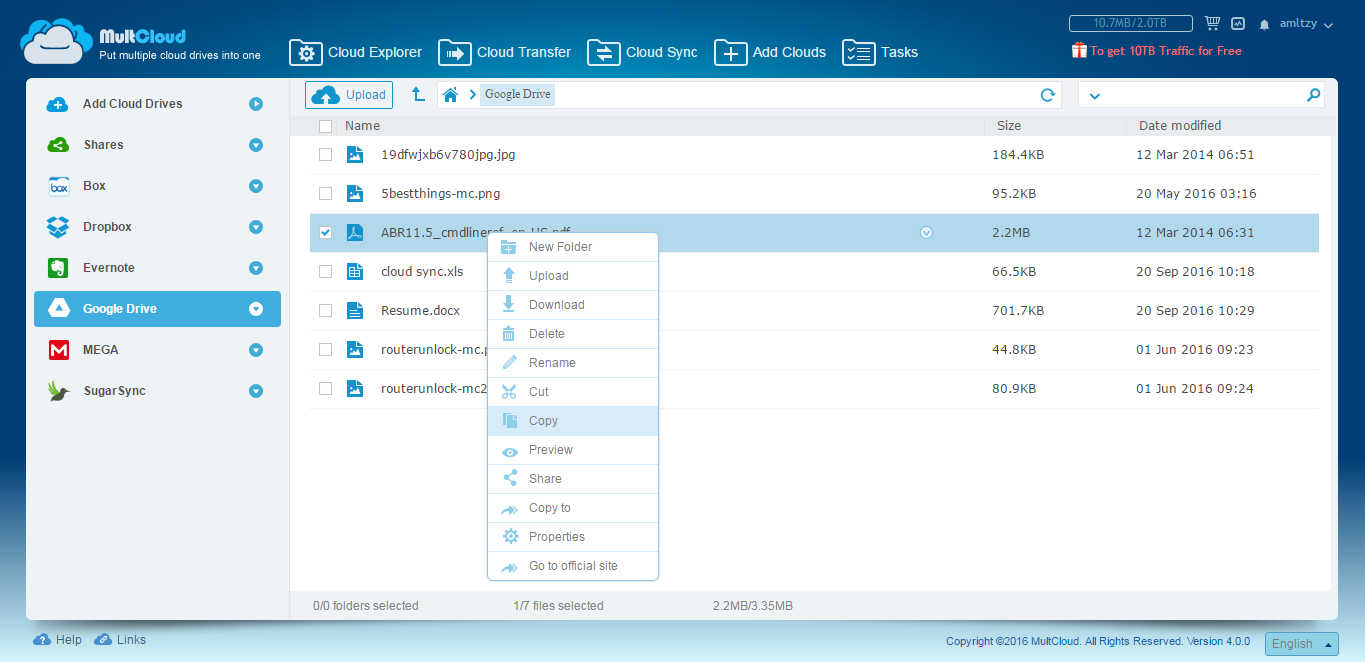Click the refresh icon in the path bar
Screen dimensions: 1365x662
pyautogui.click(x=1047, y=95)
